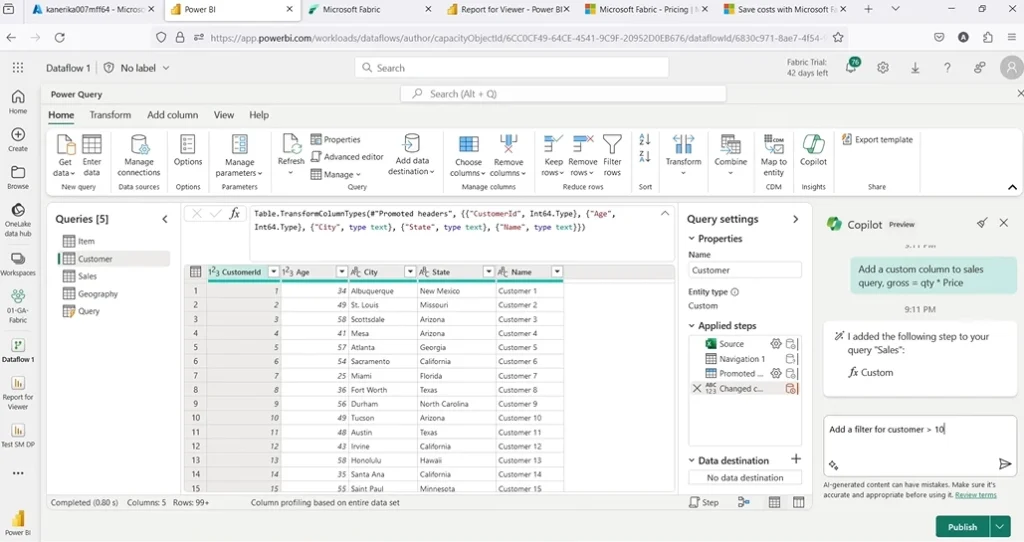Open Create in the left sidebar

(x=18, y=139)
